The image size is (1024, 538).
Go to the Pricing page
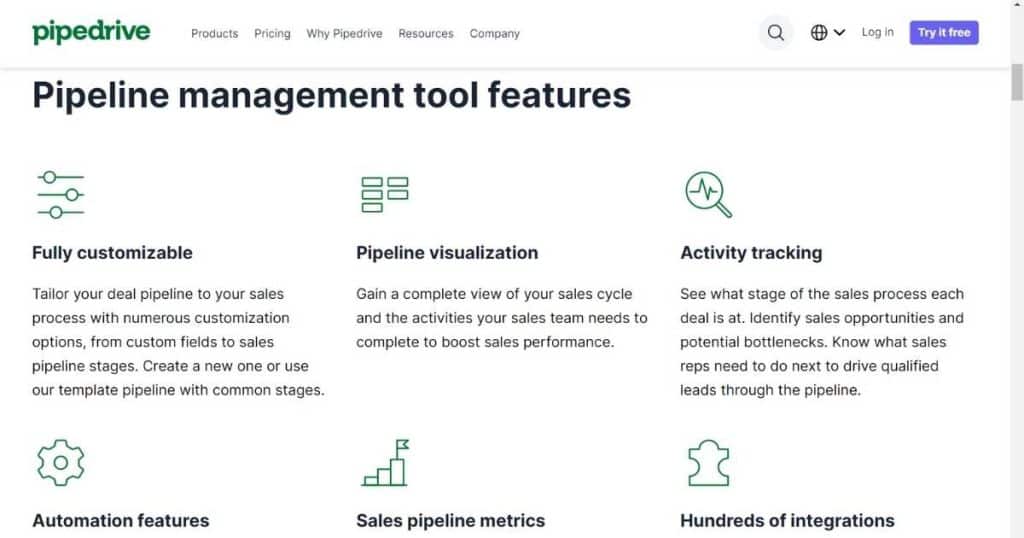272,33
